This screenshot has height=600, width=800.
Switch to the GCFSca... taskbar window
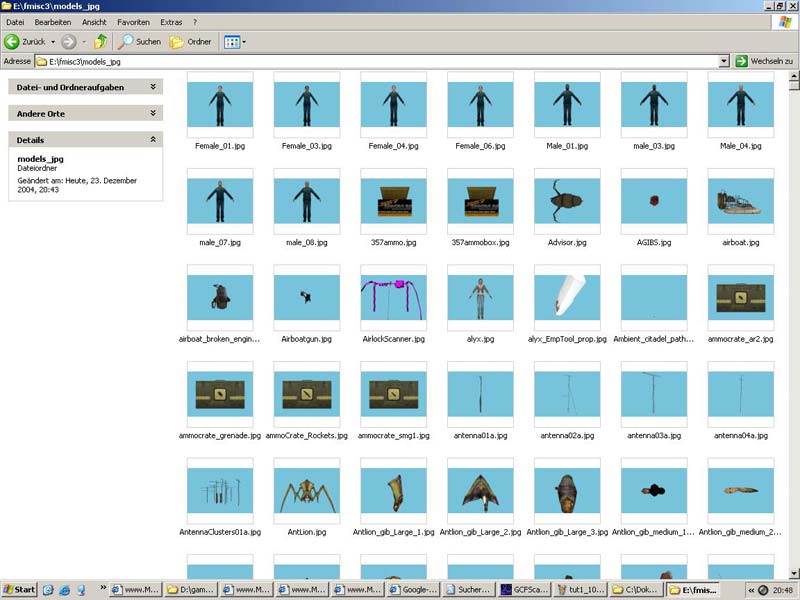524,590
